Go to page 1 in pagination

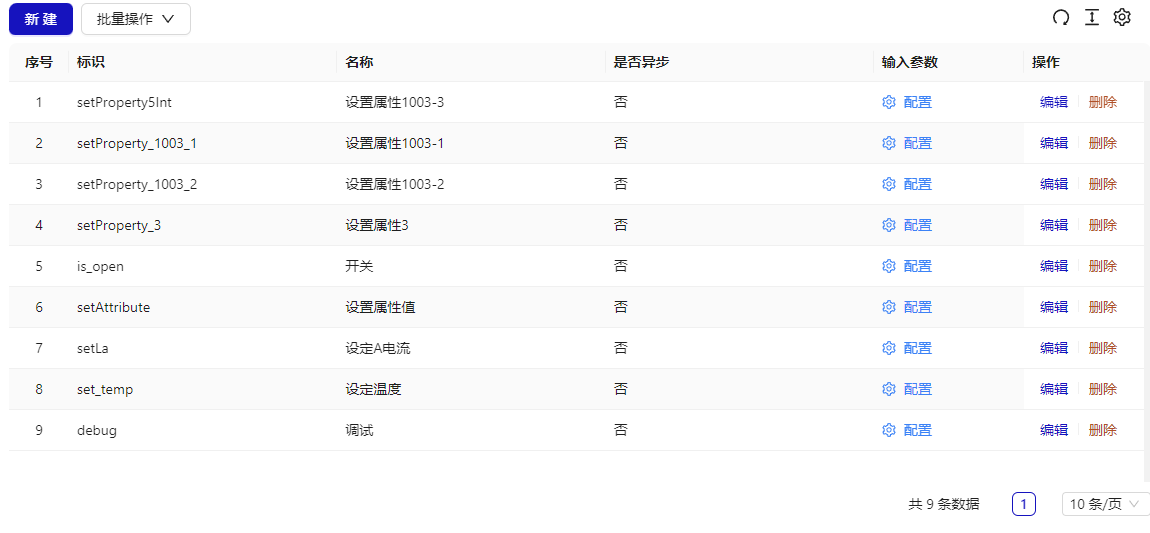tap(1023, 504)
